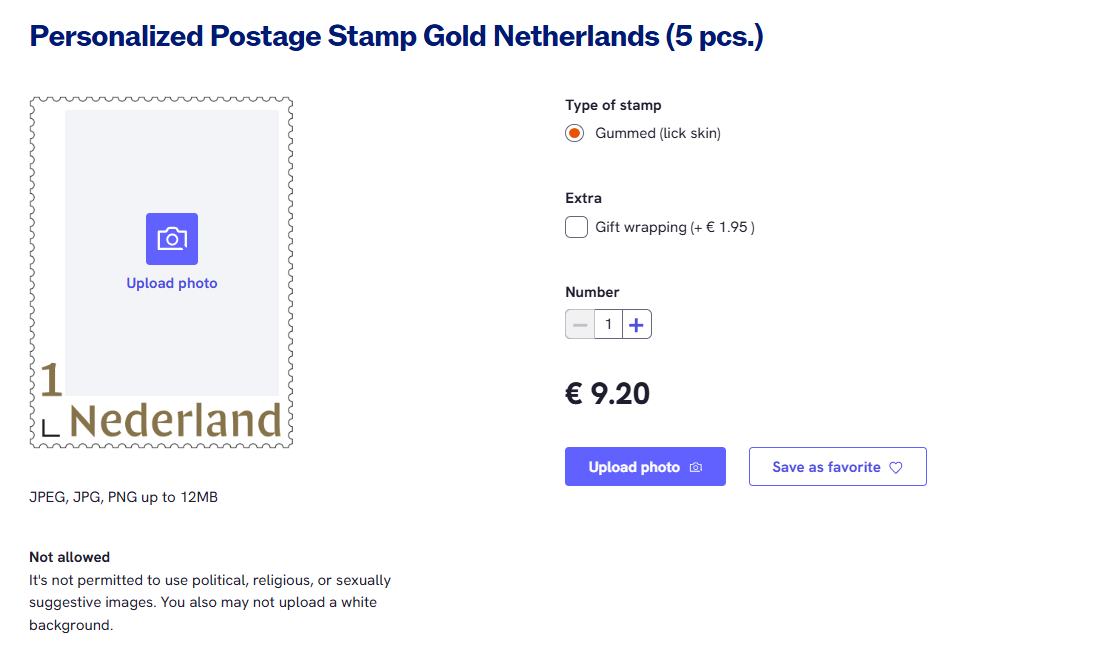Click the small camera icon inside the Upload photo button
This screenshot has width=1116, height=662.
[x=696, y=467]
